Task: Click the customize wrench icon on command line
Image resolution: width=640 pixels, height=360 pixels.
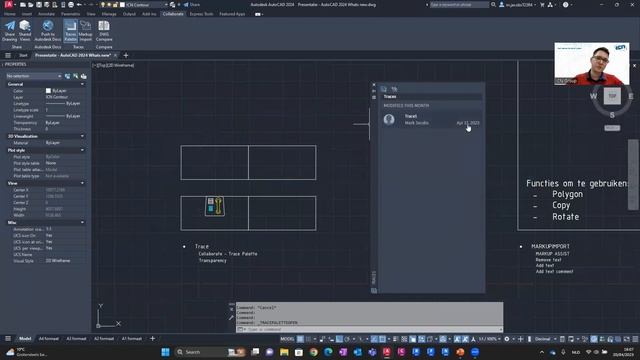Action: tap(231, 318)
